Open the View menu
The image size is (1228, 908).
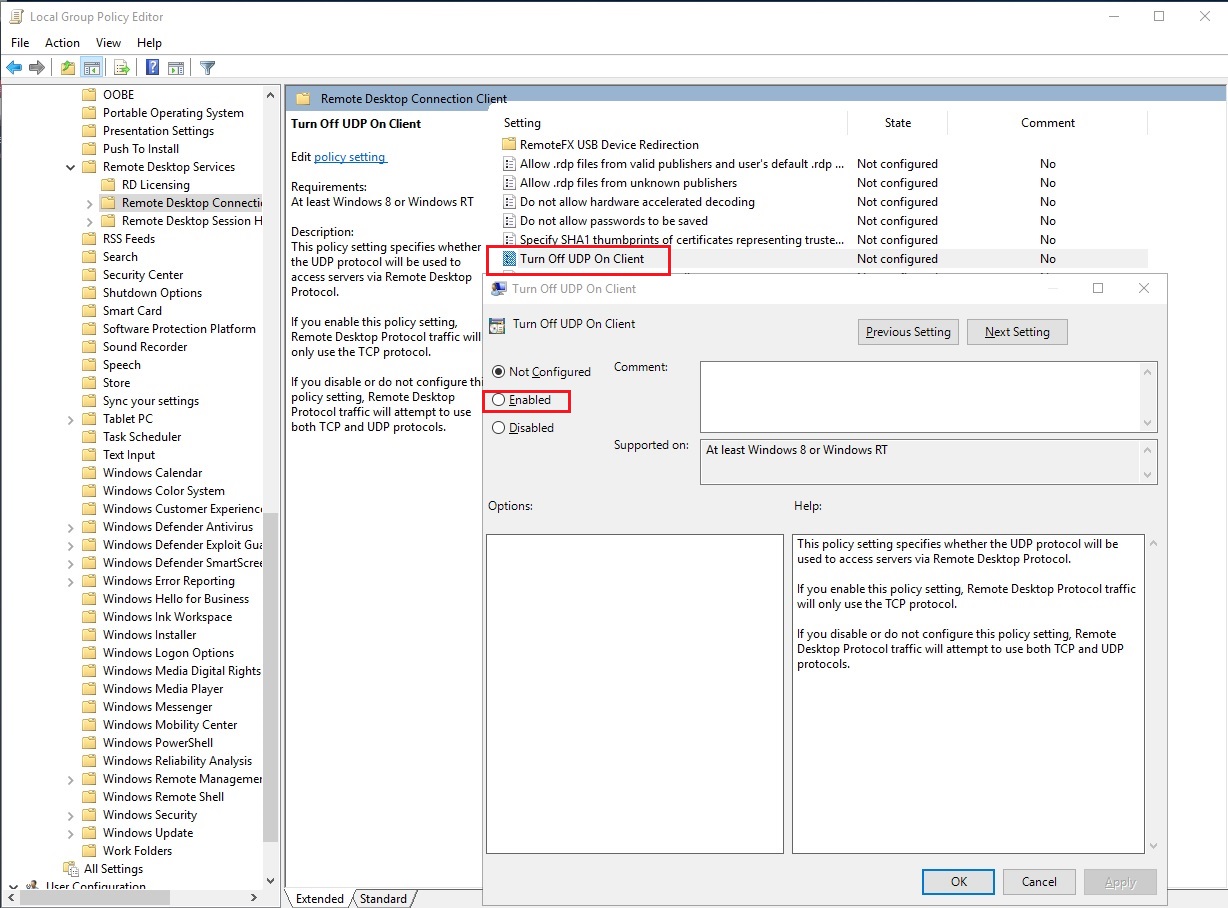(x=108, y=43)
